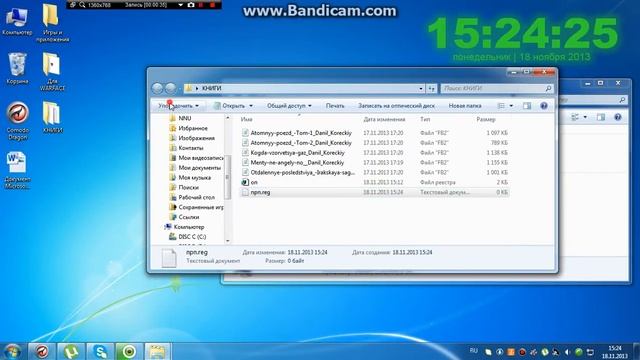This screenshot has width=640, height=360.
Task: Open uTorrent from the taskbar
Action: [71, 351]
